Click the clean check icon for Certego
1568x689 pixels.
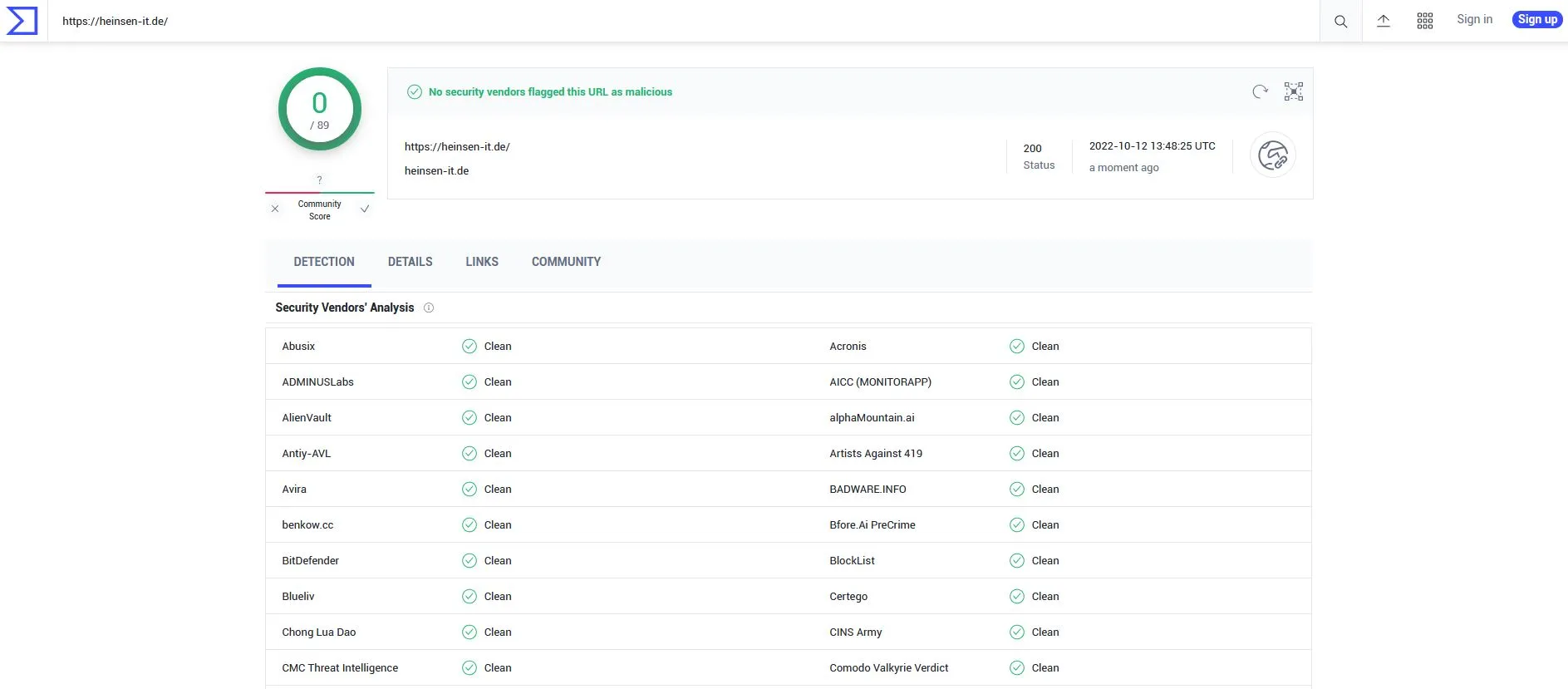point(1017,597)
